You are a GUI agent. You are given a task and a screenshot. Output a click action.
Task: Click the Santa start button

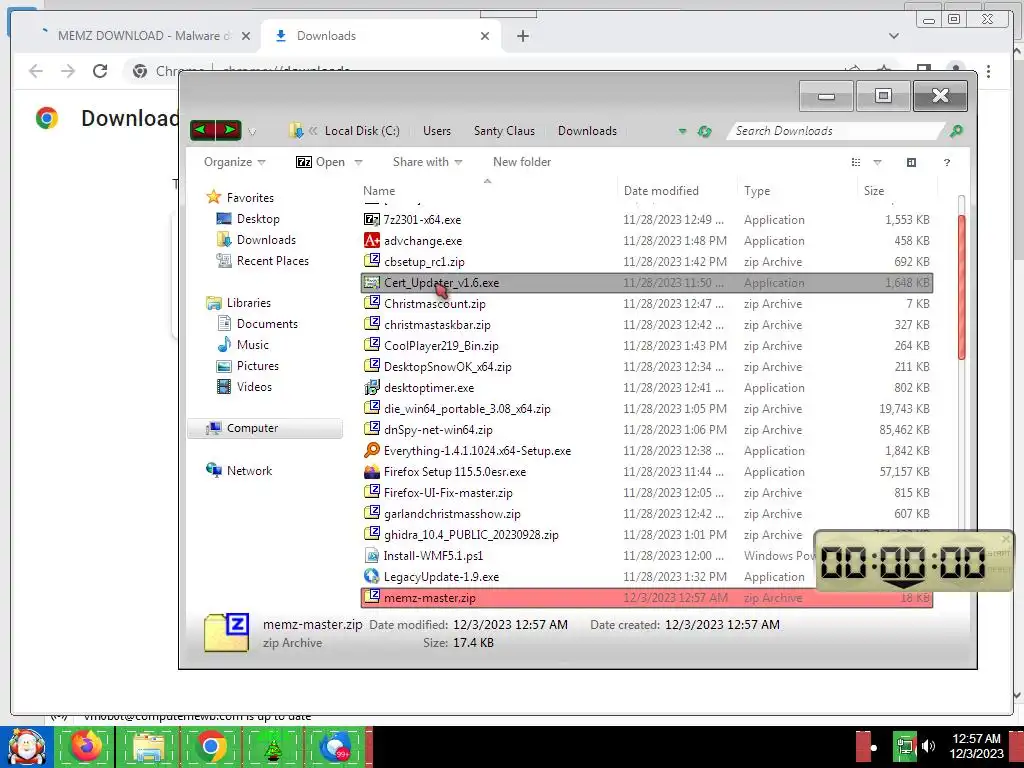point(27,746)
